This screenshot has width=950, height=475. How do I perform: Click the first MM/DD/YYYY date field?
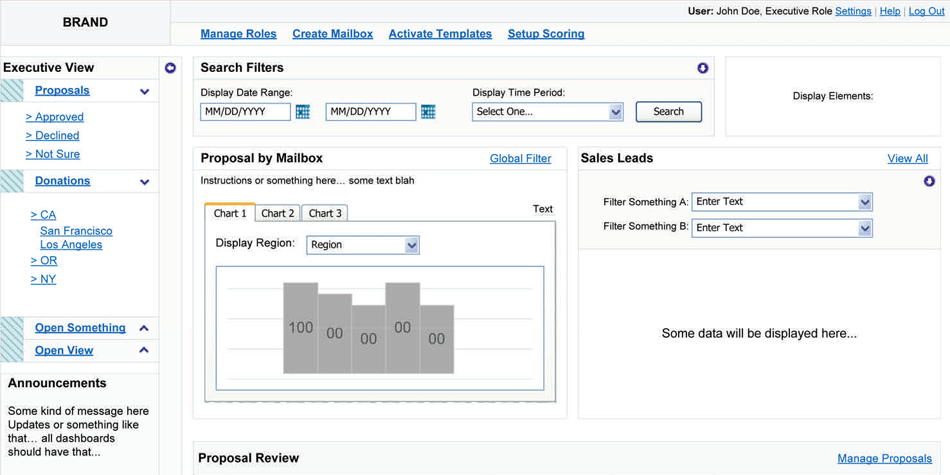click(x=245, y=112)
